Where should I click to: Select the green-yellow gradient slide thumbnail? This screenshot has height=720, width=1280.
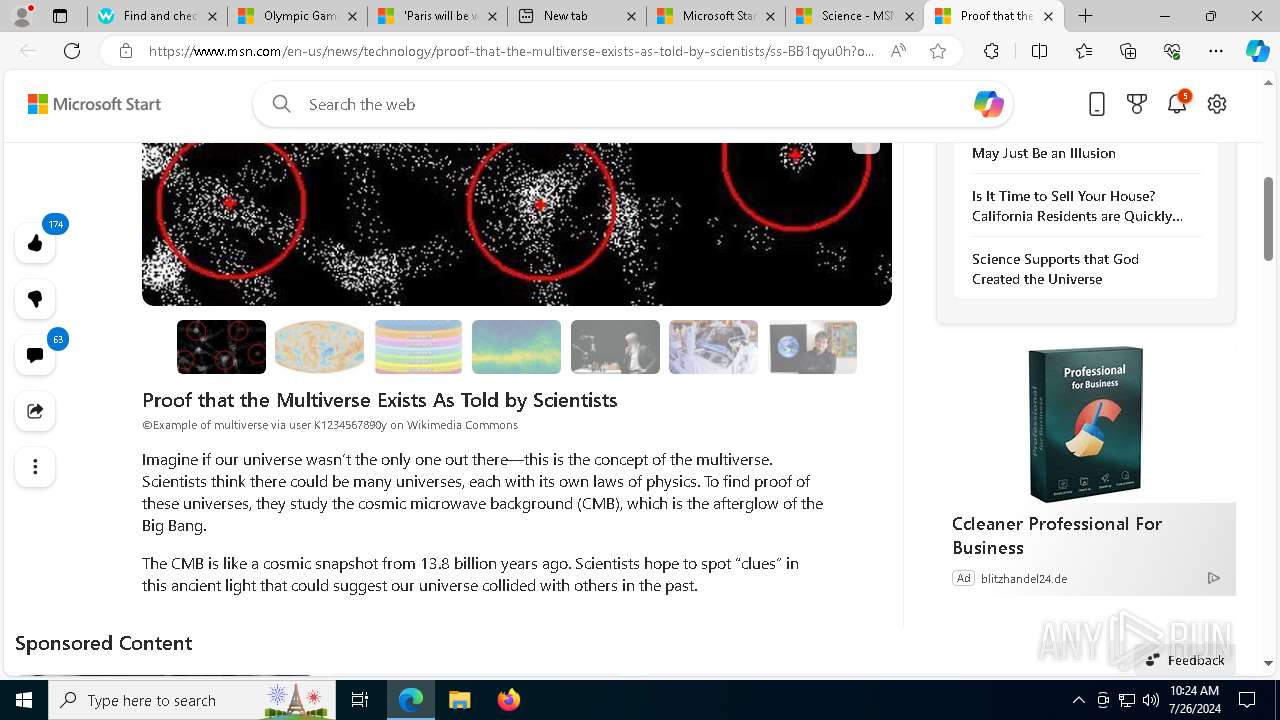tap(516, 347)
